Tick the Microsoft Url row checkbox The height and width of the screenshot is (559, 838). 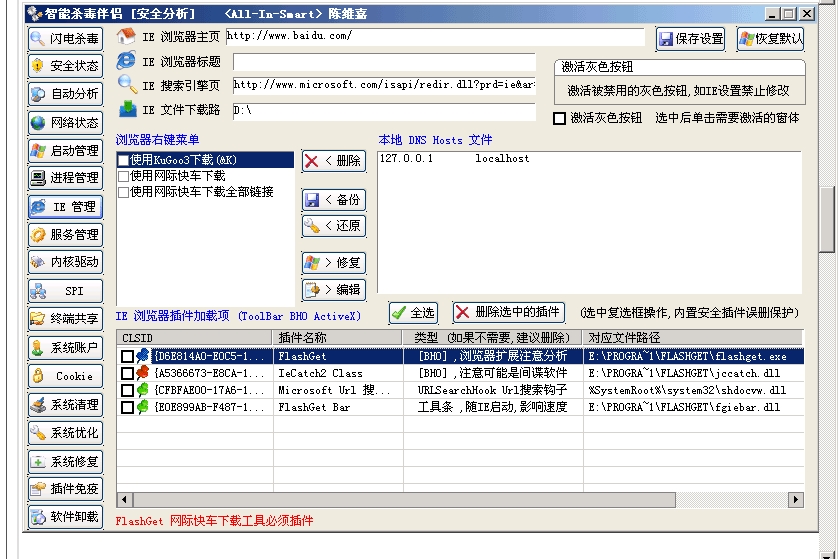(x=127, y=391)
